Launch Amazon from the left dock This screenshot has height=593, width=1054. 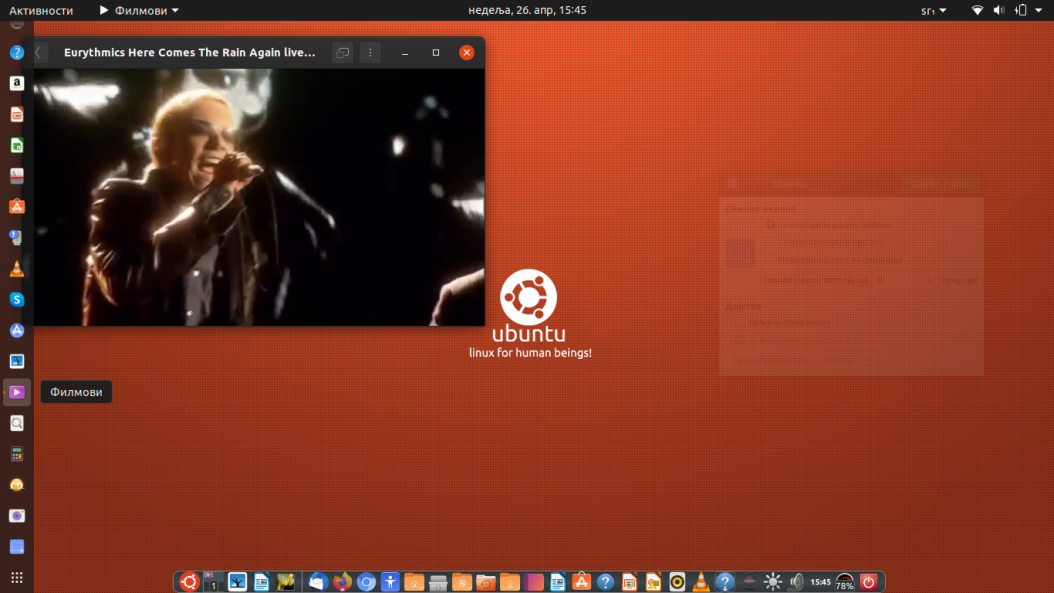tap(17, 83)
